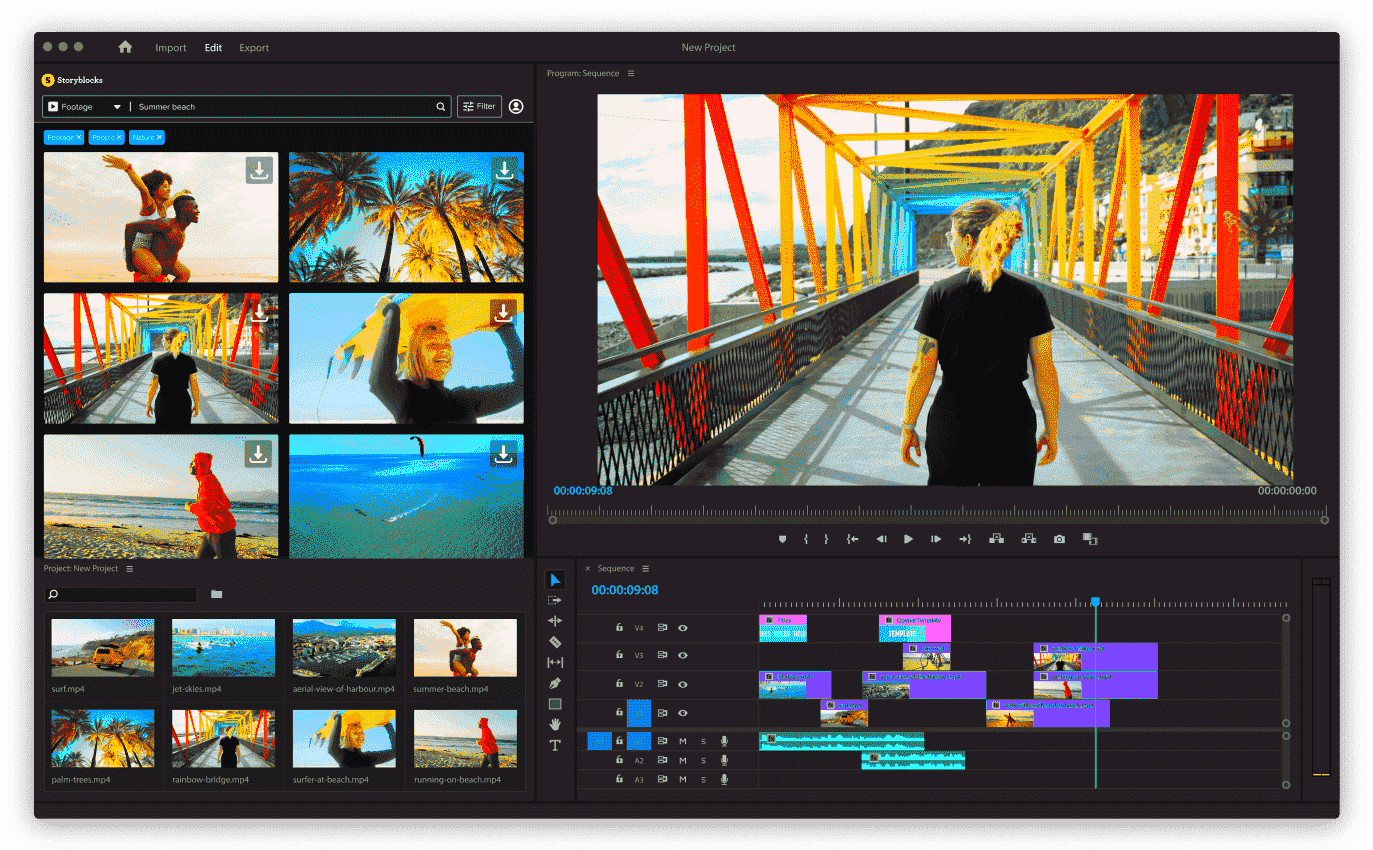
Task: Click the Program monitor scrub bar
Action: click(938, 518)
